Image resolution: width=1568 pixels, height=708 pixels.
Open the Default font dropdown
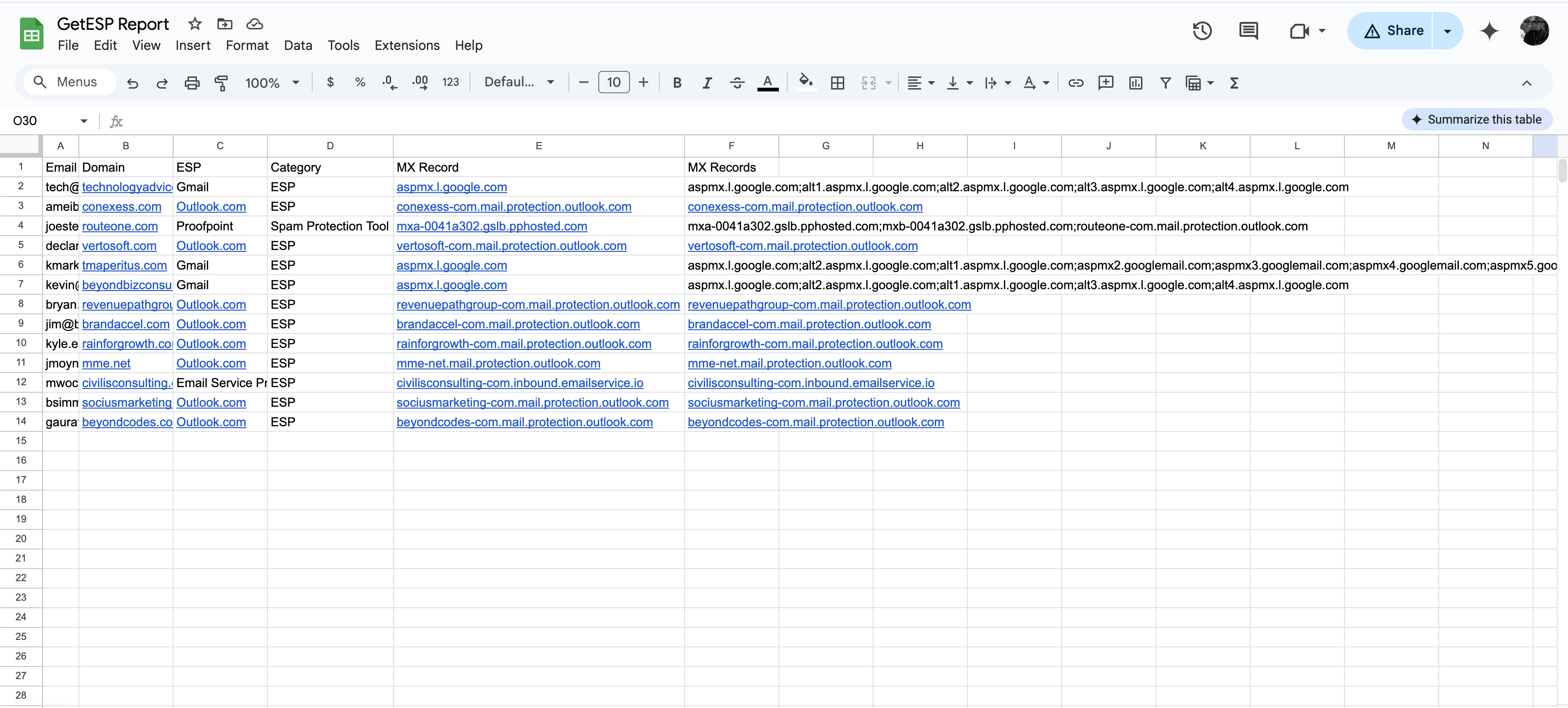518,82
